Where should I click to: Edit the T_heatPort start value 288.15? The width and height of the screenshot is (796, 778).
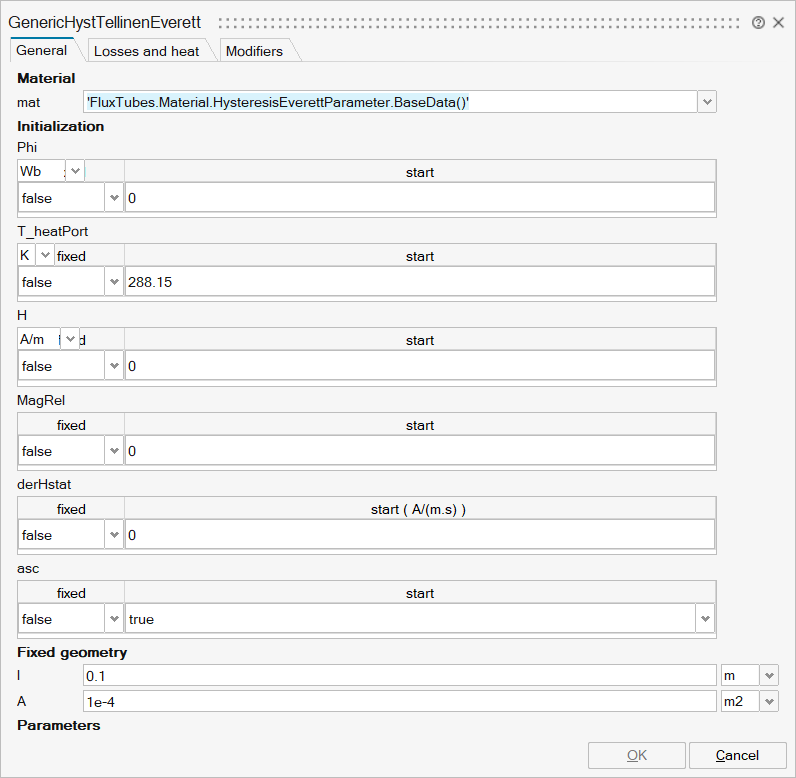pos(420,282)
